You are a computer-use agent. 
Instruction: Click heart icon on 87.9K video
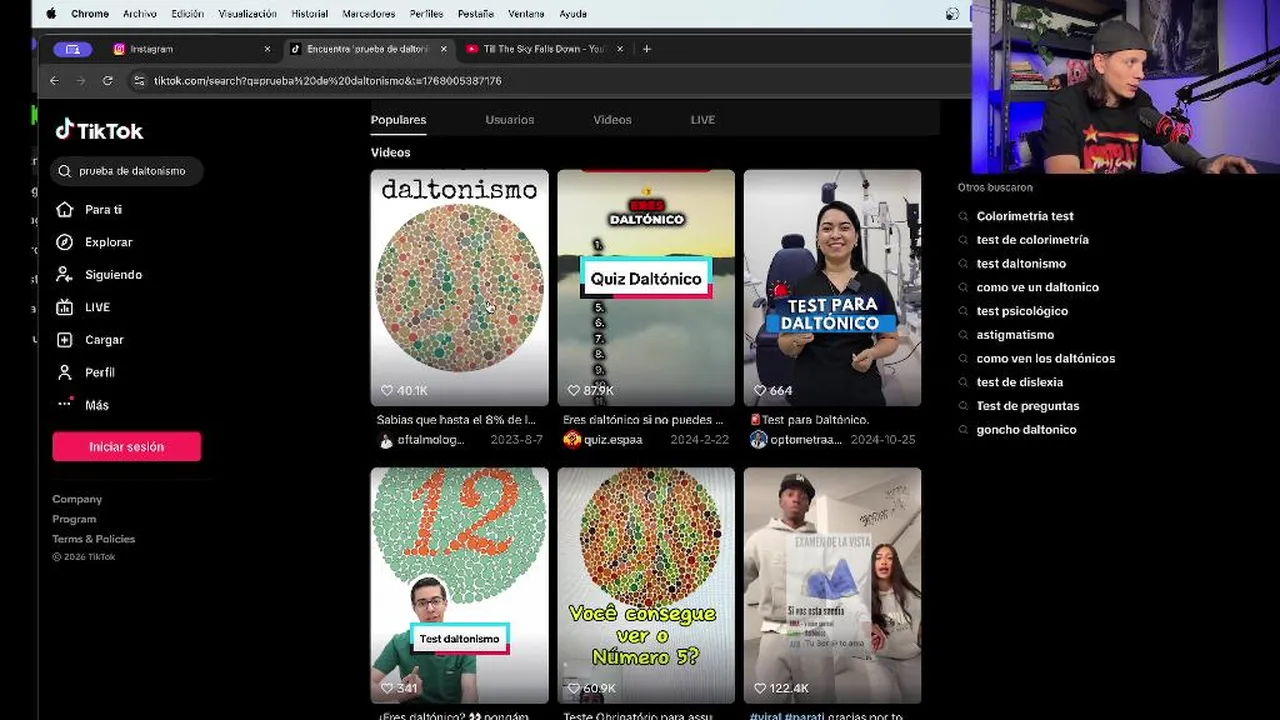pos(574,391)
